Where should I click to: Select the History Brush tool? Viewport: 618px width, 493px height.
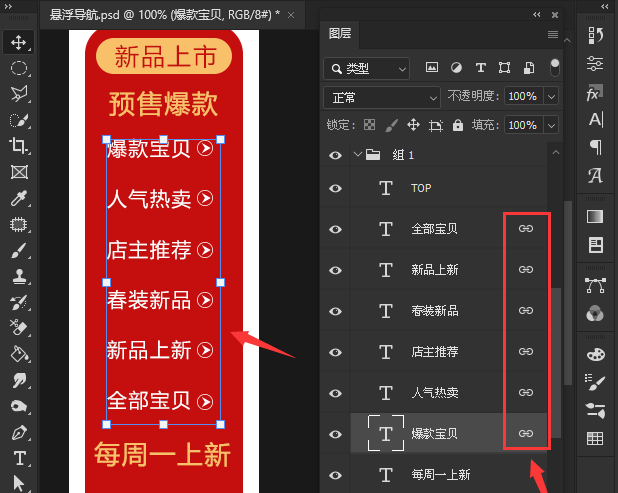click(x=18, y=303)
